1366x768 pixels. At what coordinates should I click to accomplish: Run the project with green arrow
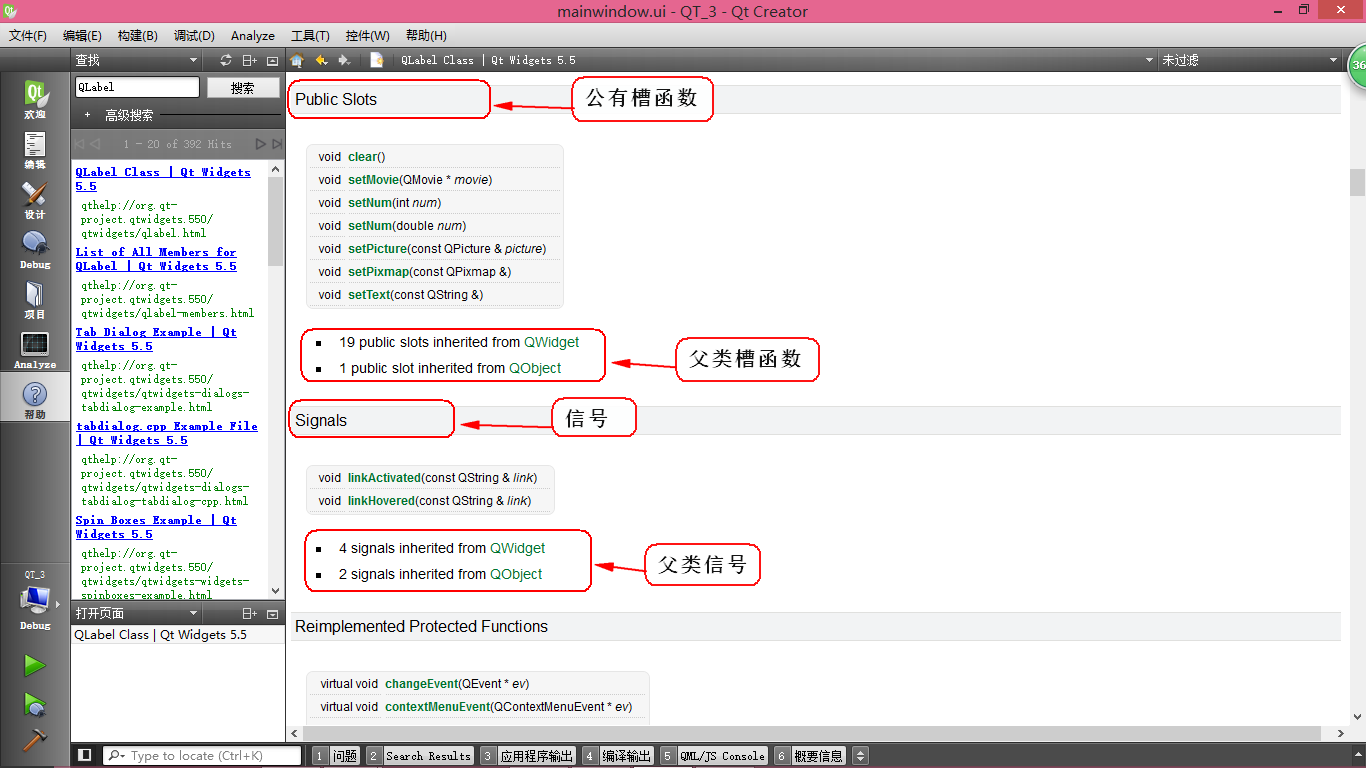35,665
